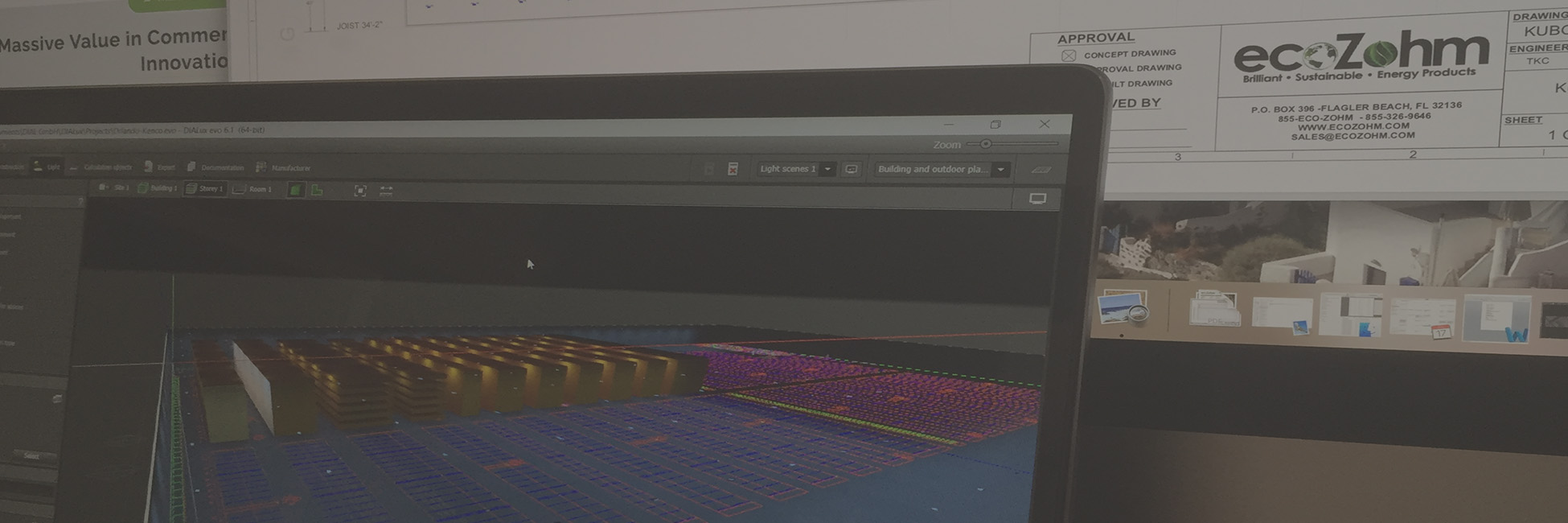Screen dimensions: 1568x523
Task: Switch to the floor plan view icon
Action: point(317,190)
